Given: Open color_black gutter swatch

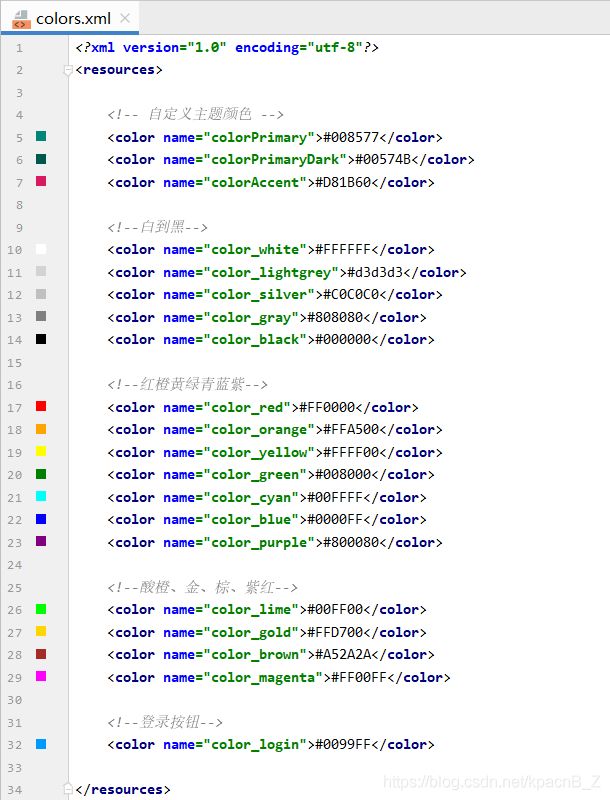Looking at the screenshot, I should pyautogui.click(x=41, y=339).
